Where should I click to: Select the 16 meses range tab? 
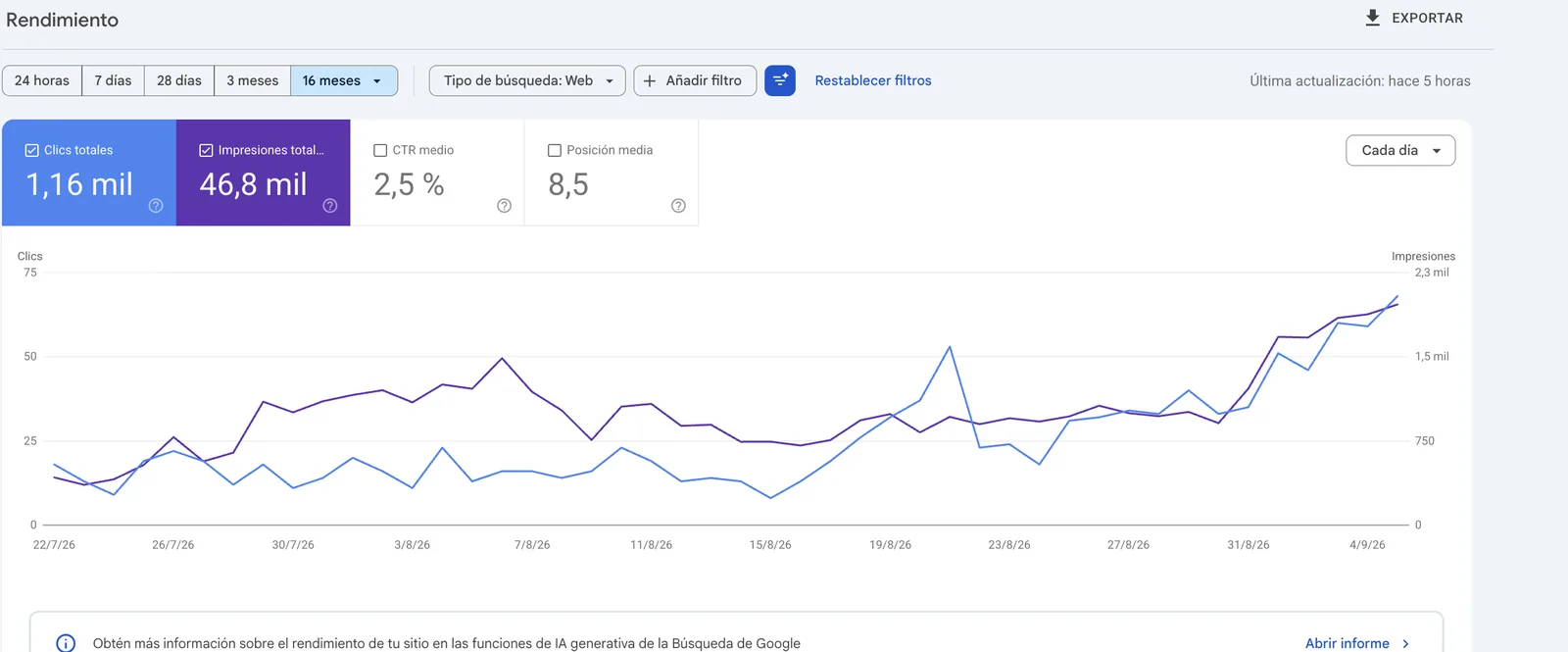pos(344,80)
